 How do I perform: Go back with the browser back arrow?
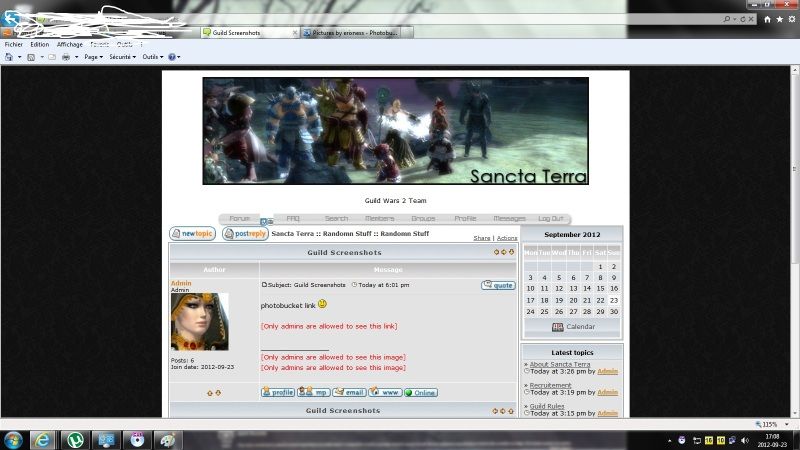[x=10, y=18]
